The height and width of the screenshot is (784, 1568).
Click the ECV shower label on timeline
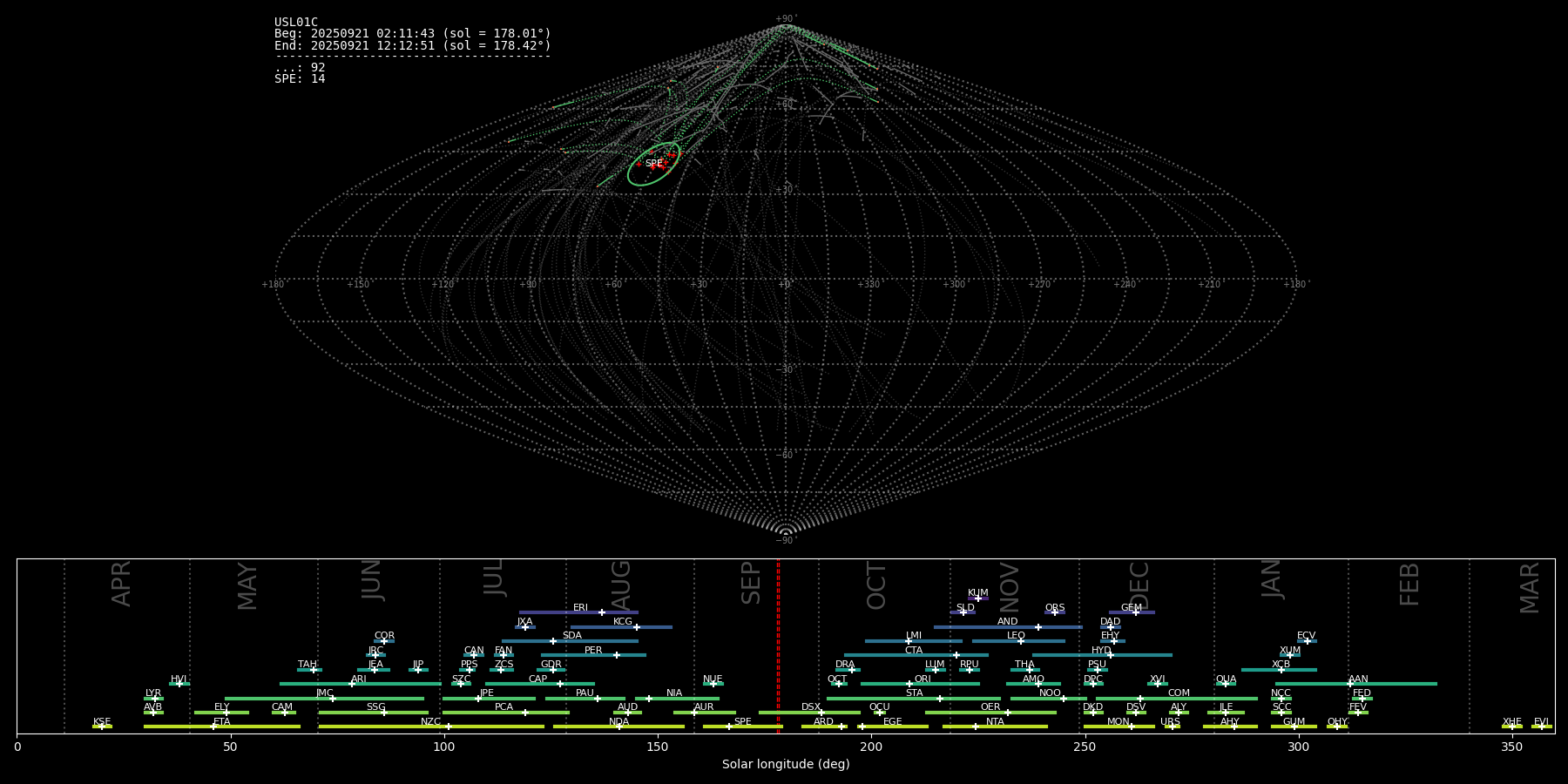click(1306, 636)
